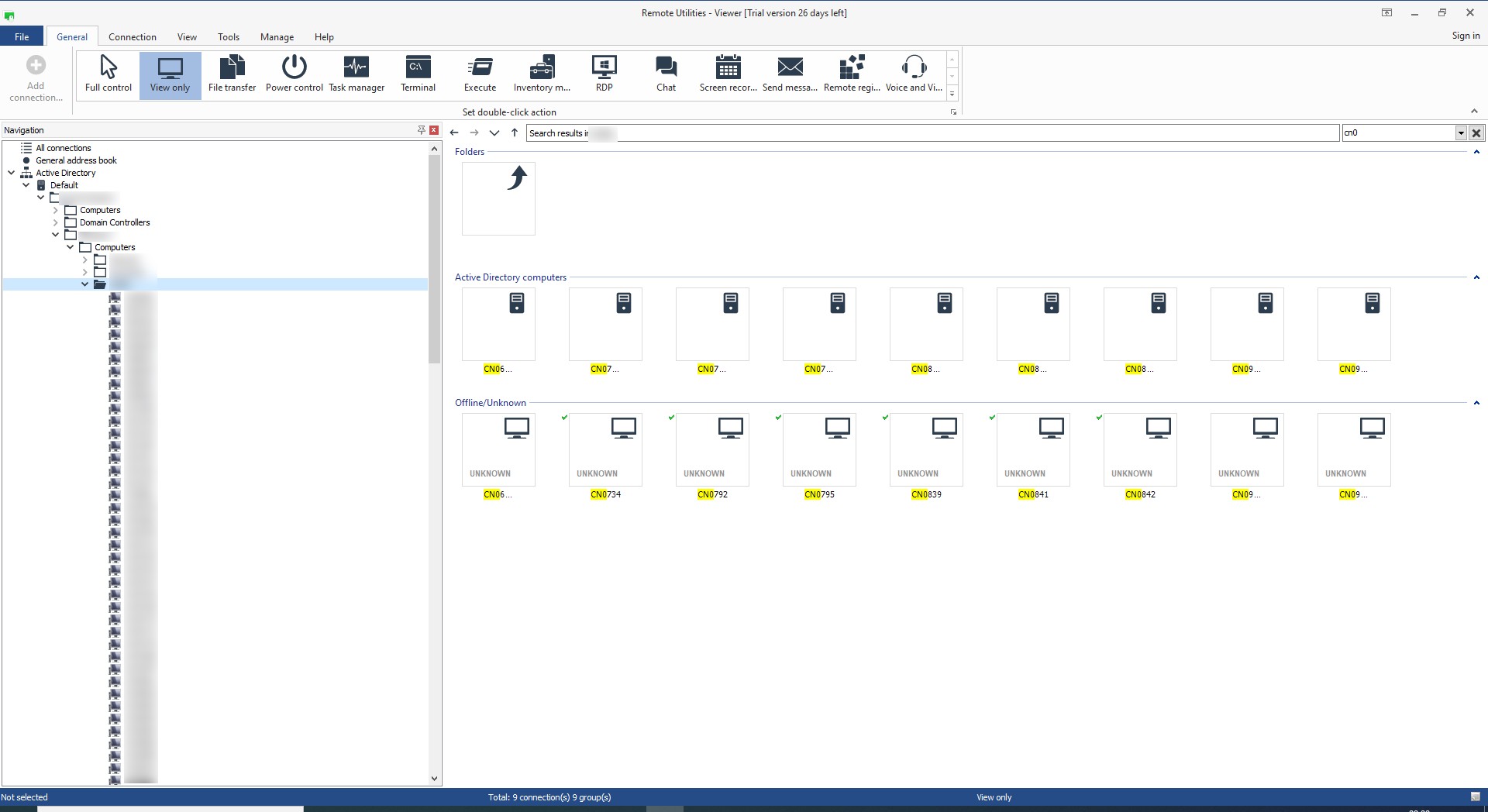Select the RDP connection icon
The height and width of the screenshot is (812, 1488).
(x=604, y=74)
